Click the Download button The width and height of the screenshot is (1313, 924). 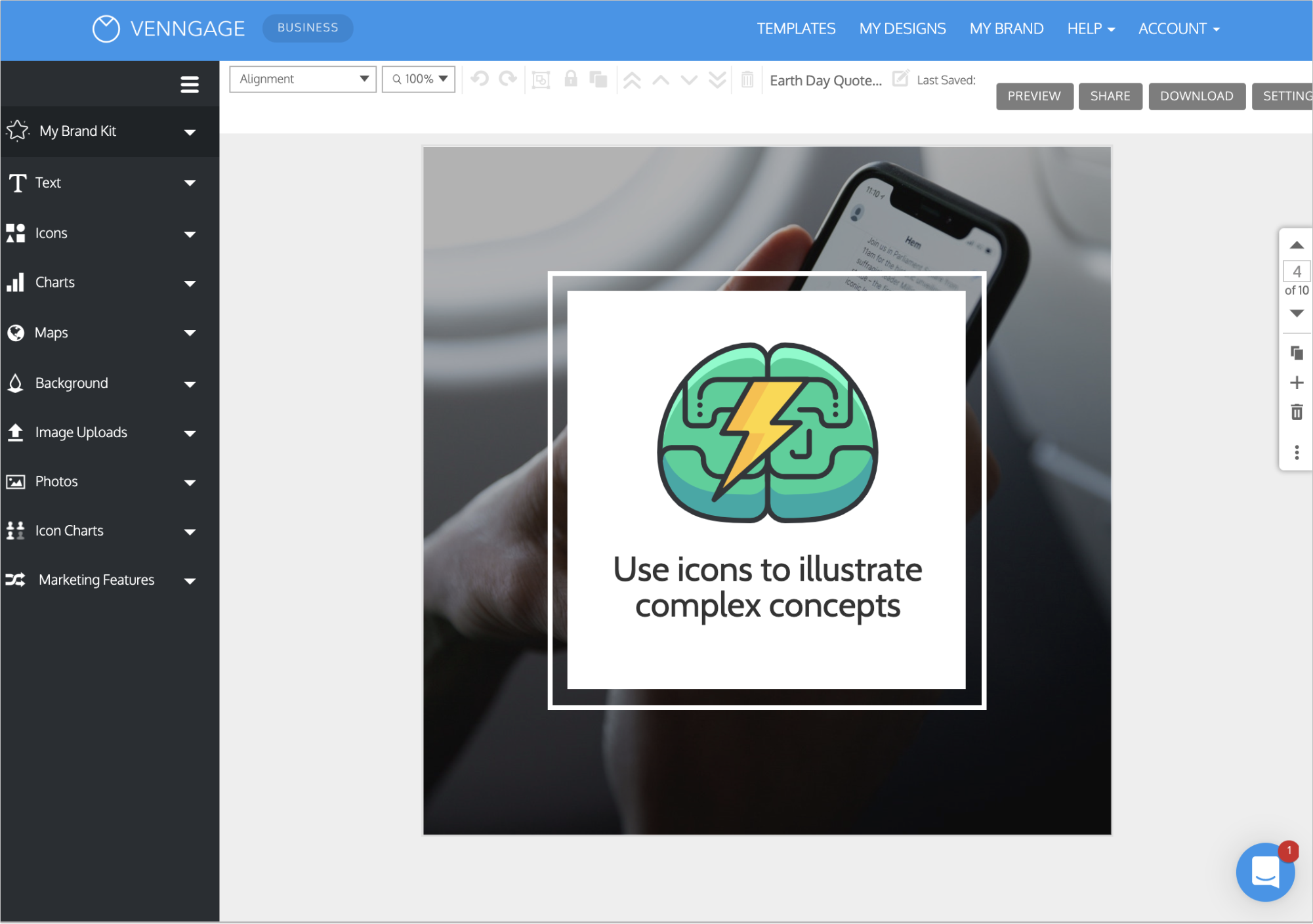click(1196, 95)
